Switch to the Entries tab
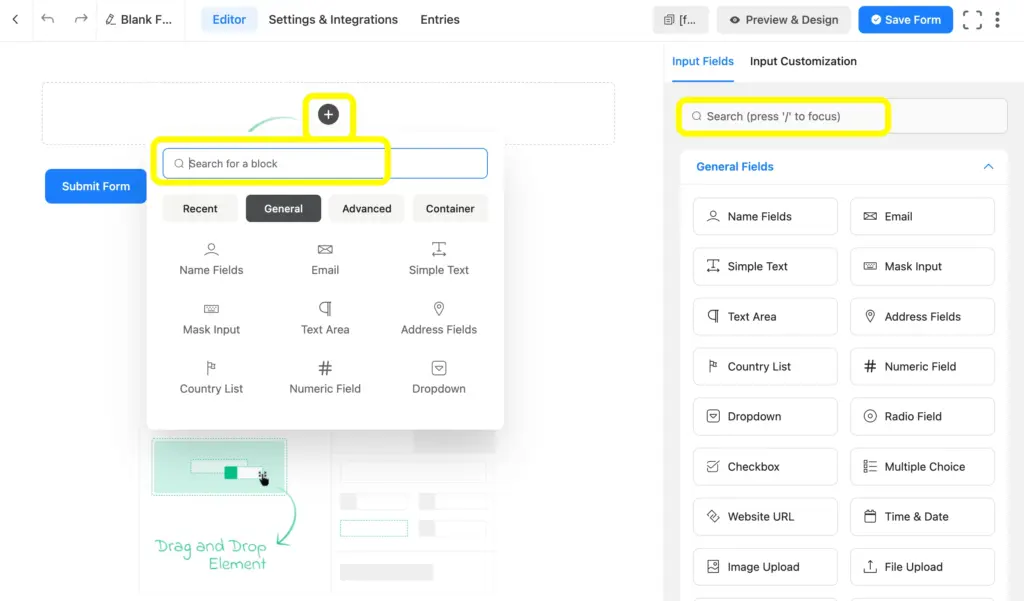 pyautogui.click(x=439, y=19)
